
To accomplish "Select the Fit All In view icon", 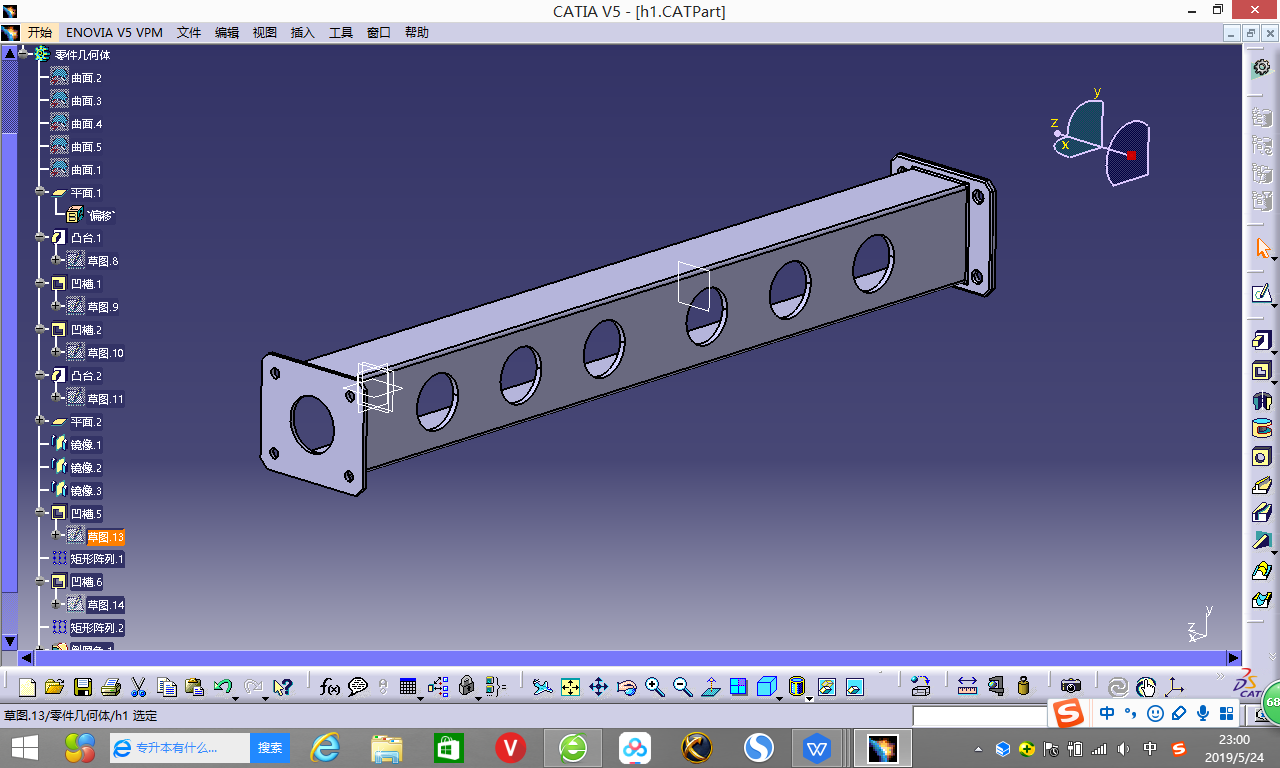I will [570, 687].
